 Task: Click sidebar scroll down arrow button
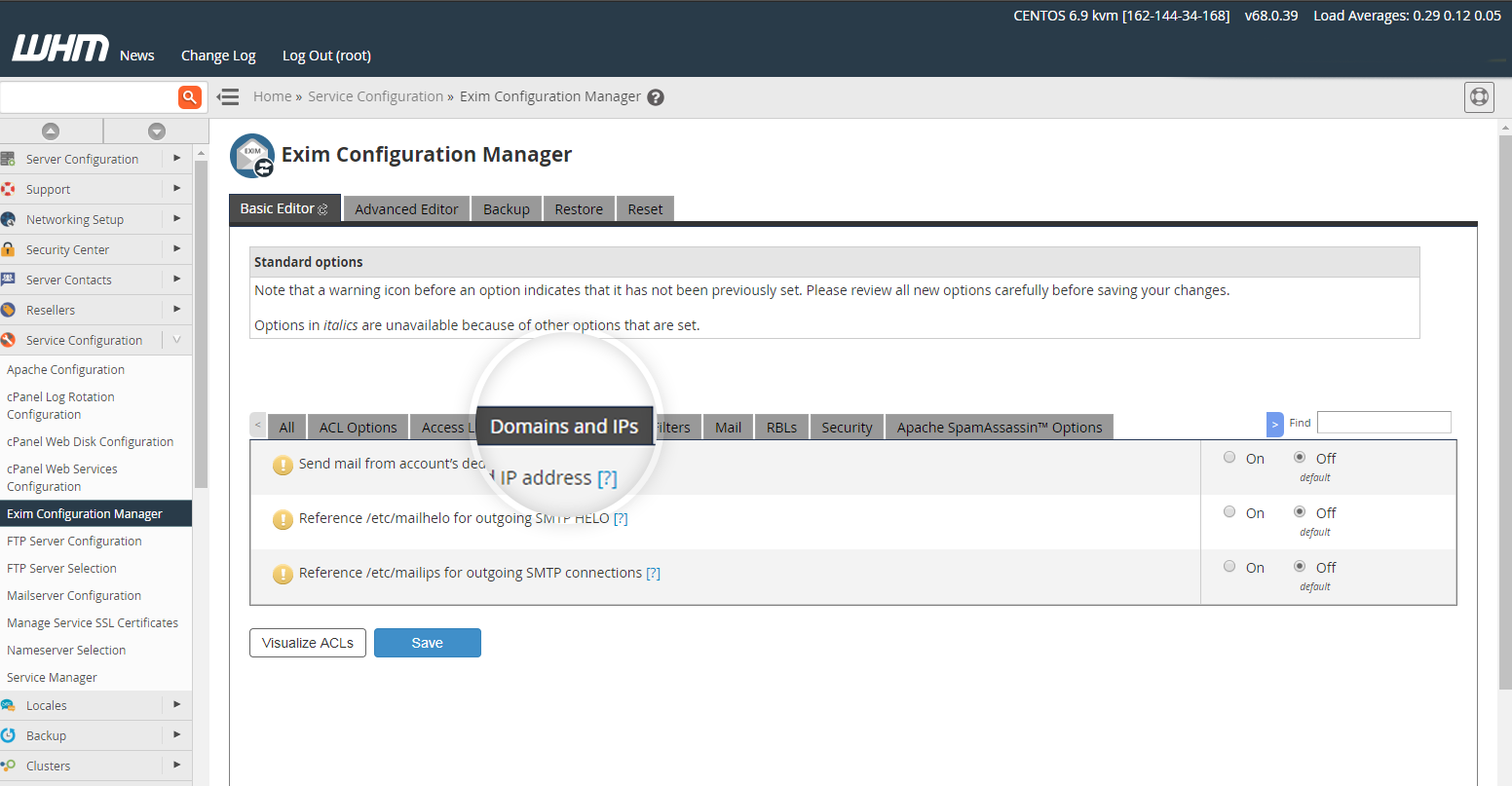tap(156, 131)
